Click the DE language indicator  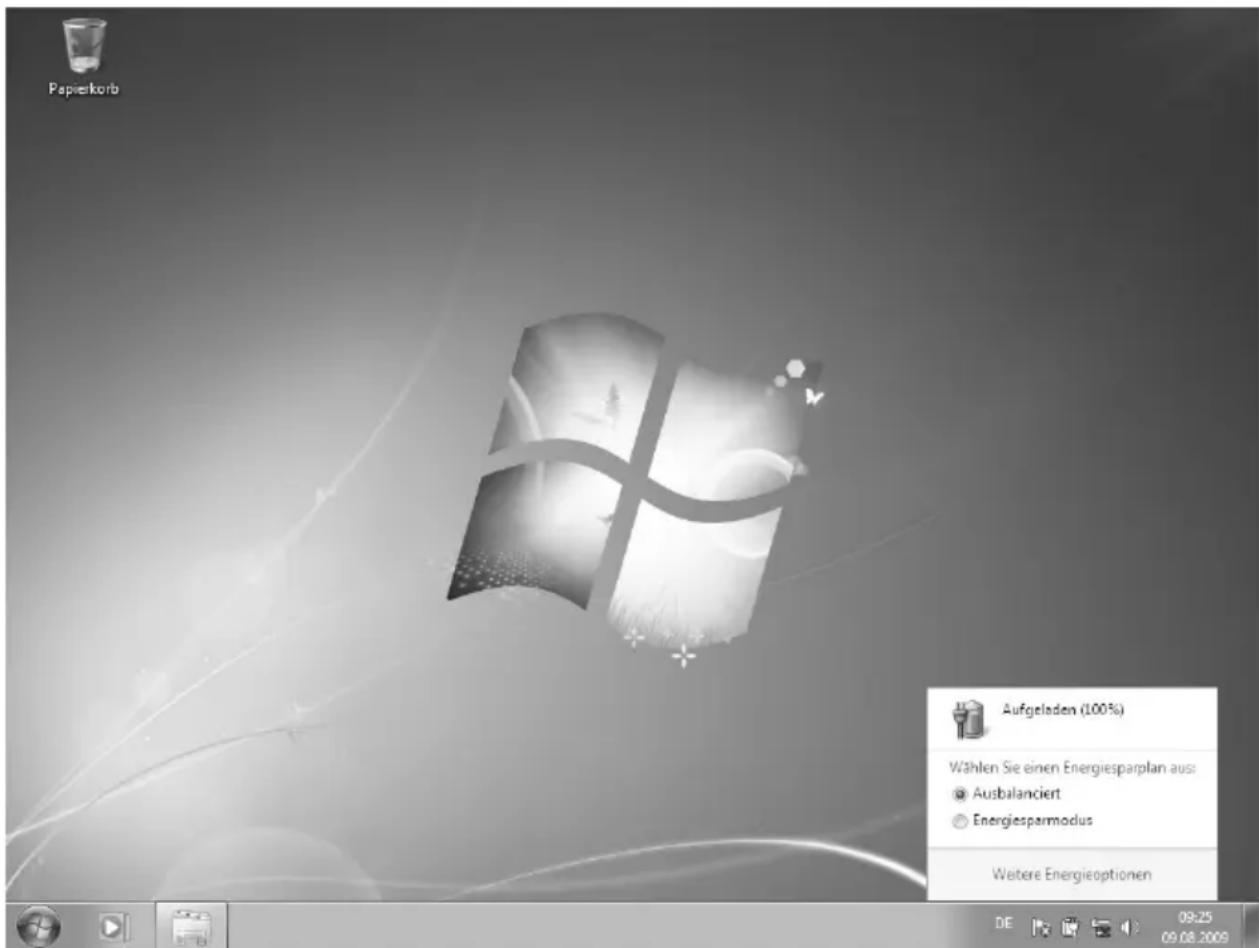[x=1003, y=924]
